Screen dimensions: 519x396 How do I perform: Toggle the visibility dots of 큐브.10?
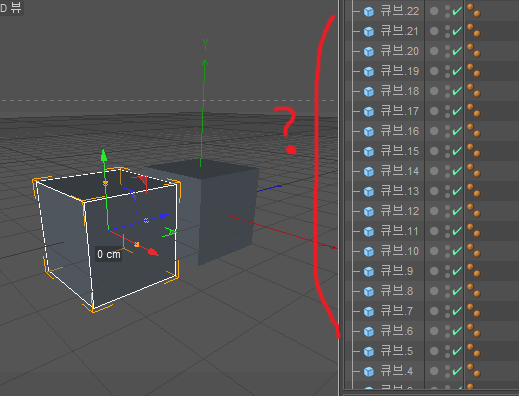tap(447, 251)
